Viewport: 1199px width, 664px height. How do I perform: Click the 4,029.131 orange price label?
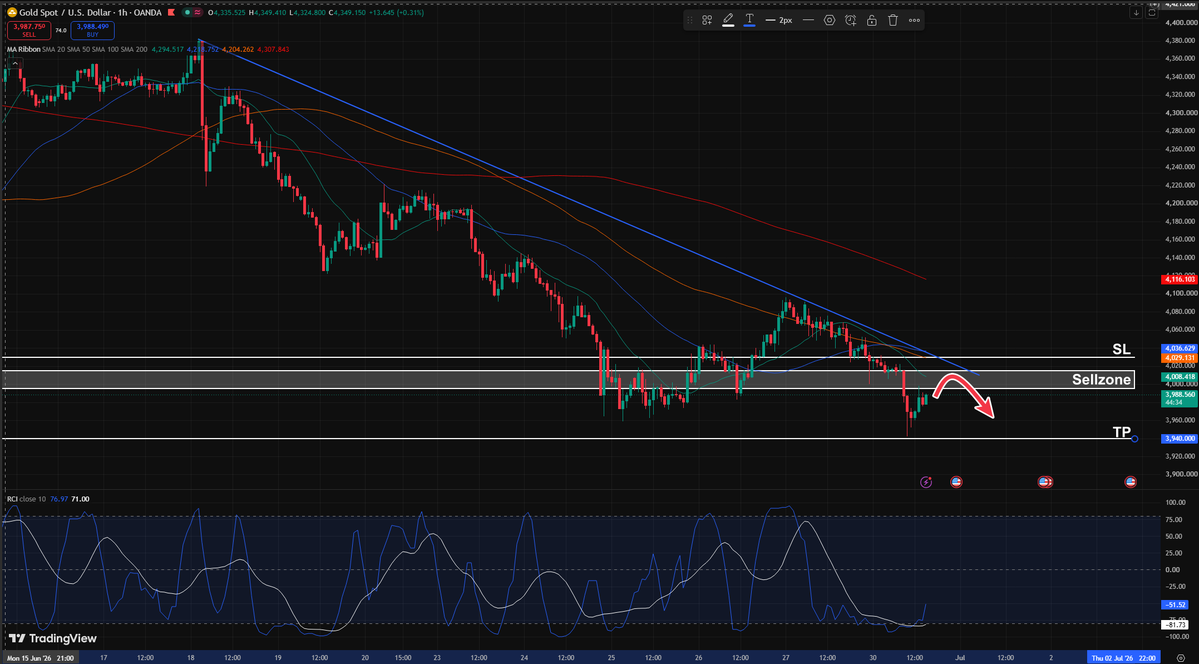tap(1177, 358)
